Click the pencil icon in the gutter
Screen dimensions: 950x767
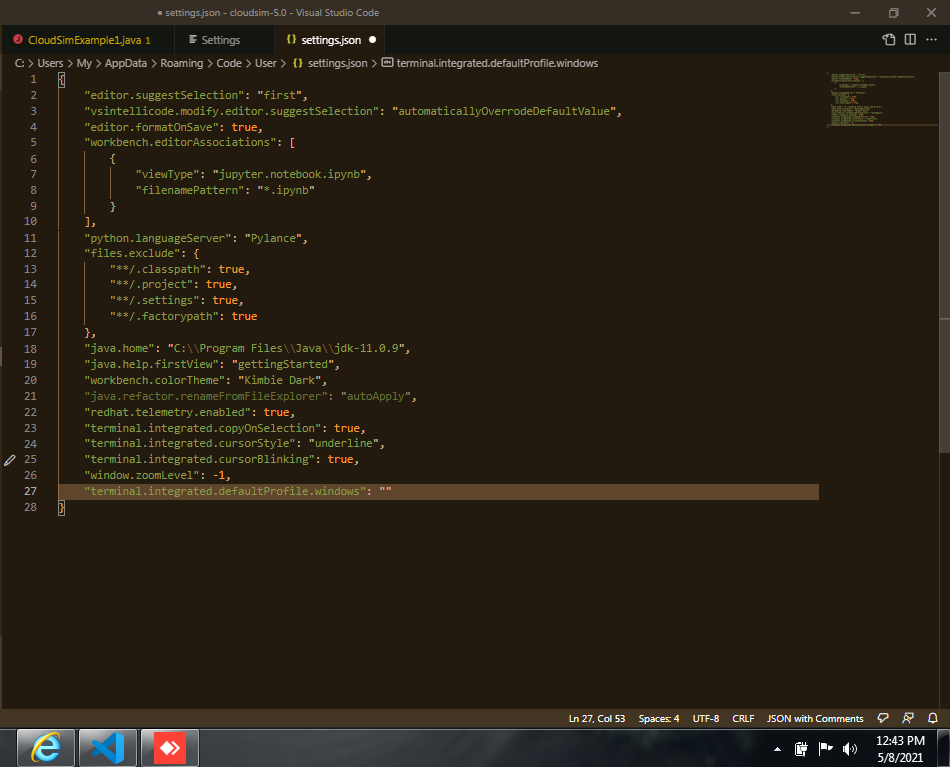click(x=9, y=460)
